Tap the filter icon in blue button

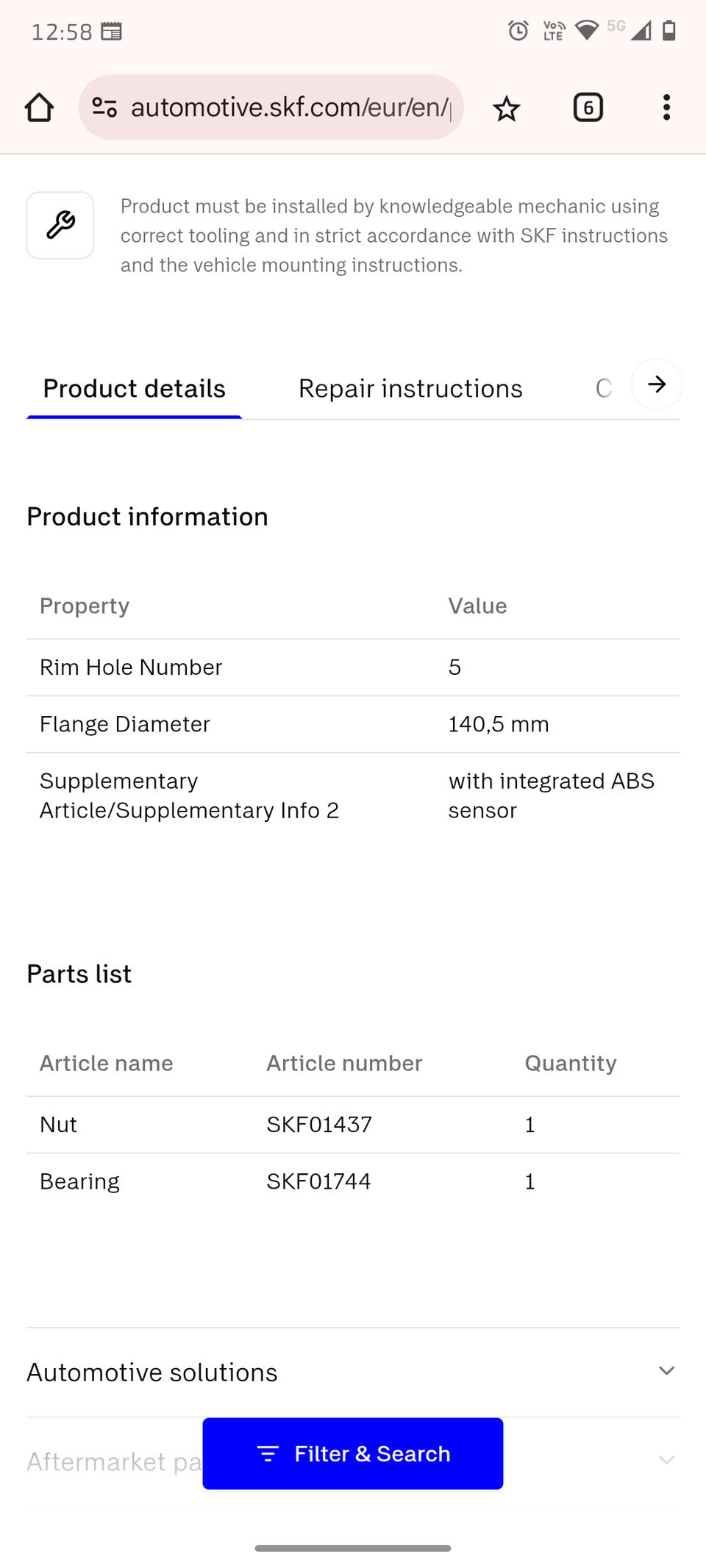point(268,1453)
